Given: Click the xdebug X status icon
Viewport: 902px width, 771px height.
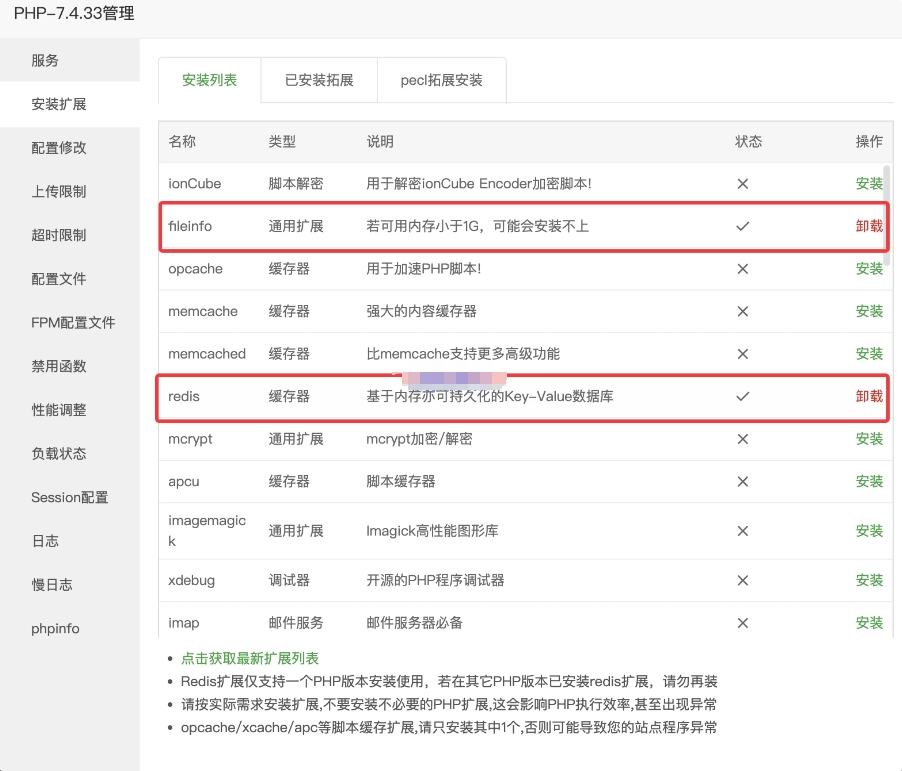Looking at the screenshot, I should coord(743,581).
